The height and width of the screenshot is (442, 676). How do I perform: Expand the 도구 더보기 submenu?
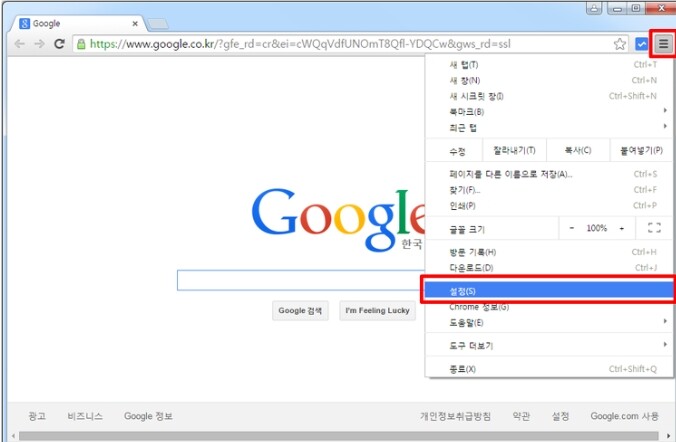pos(548,345)
